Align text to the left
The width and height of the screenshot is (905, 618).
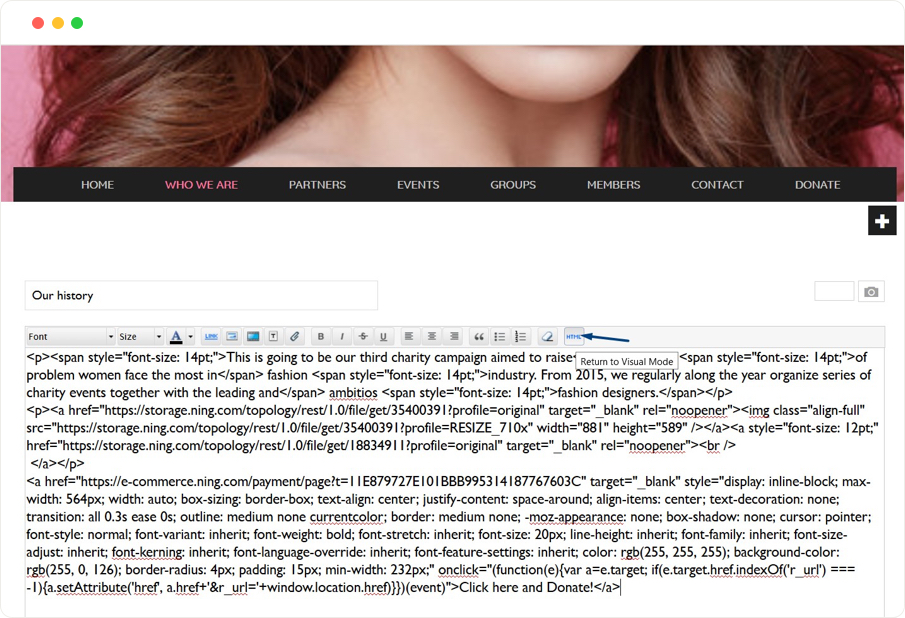click(409, 336)
